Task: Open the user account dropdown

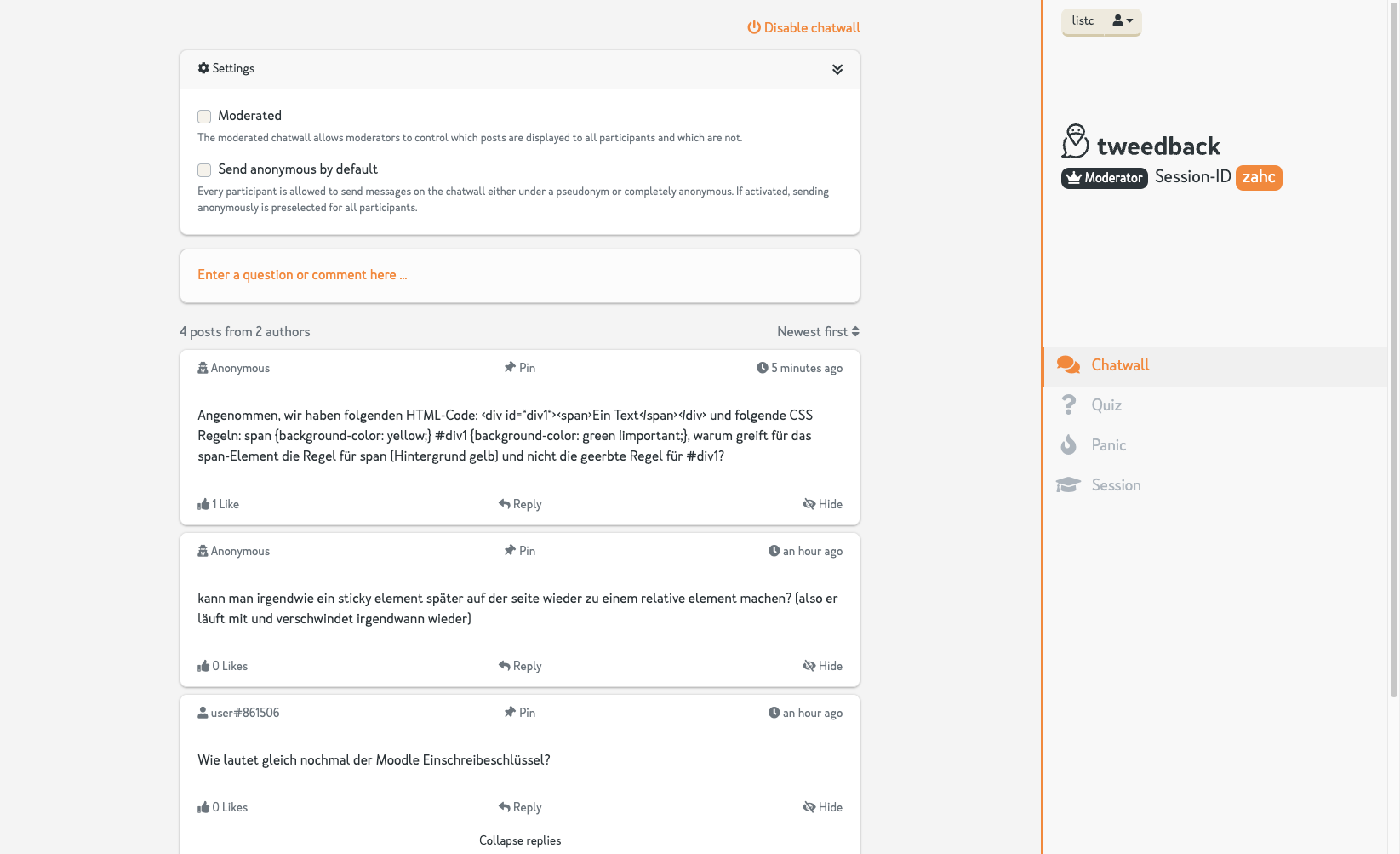Action: click(1123, 21)
